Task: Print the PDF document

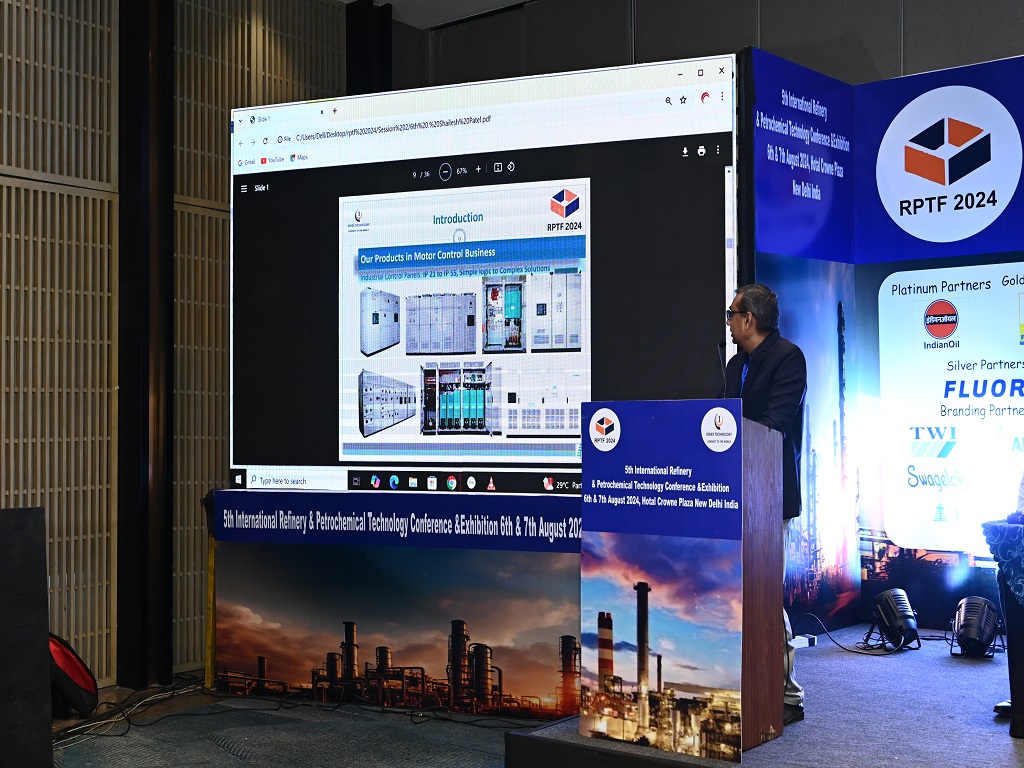Action: point(701,151)
